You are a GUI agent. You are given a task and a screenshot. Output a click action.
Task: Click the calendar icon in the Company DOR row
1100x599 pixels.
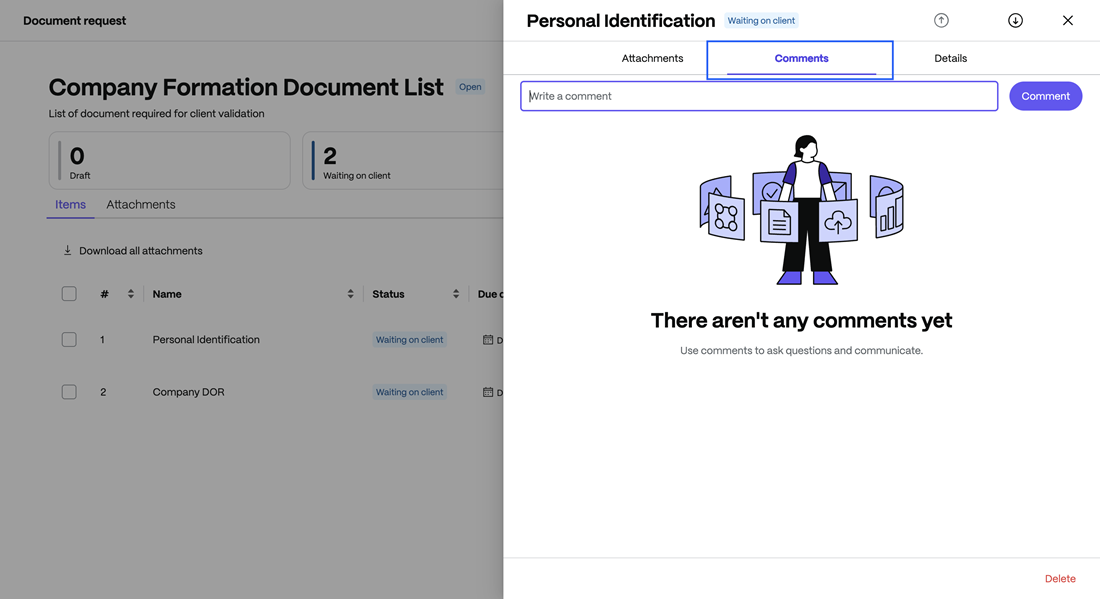(x=487, y=391)
